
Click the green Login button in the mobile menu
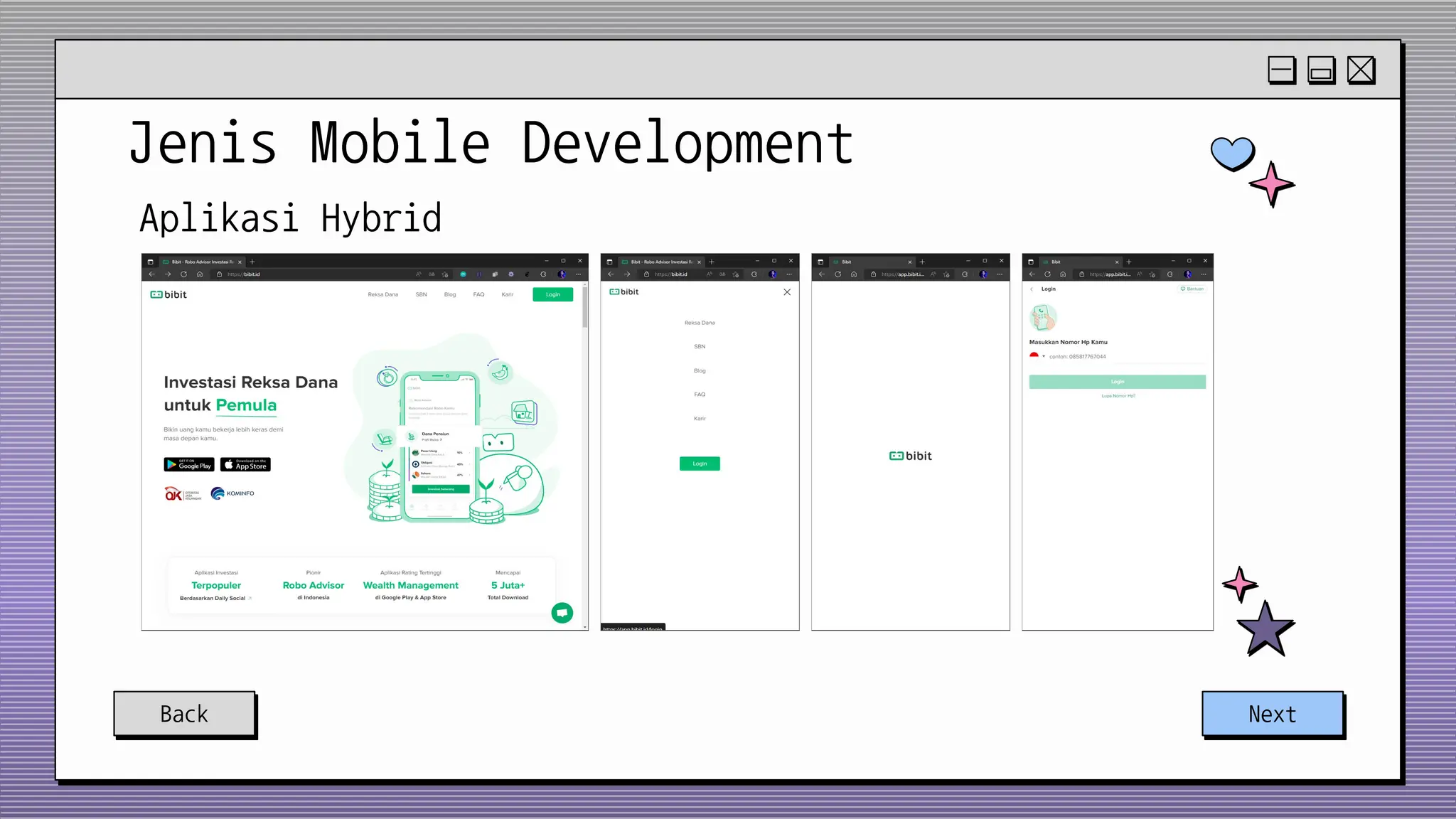pyautogui.click(x=700, y=464)
